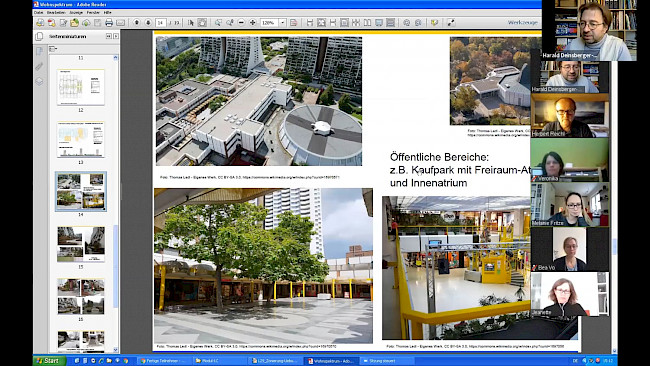
Task: Click the panel icon below the thumbnails panel icon
Action: click(39, 51)
